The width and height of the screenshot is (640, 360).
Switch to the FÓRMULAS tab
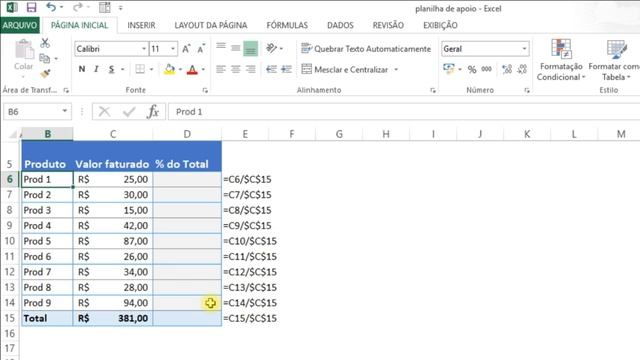pos(287,25)
